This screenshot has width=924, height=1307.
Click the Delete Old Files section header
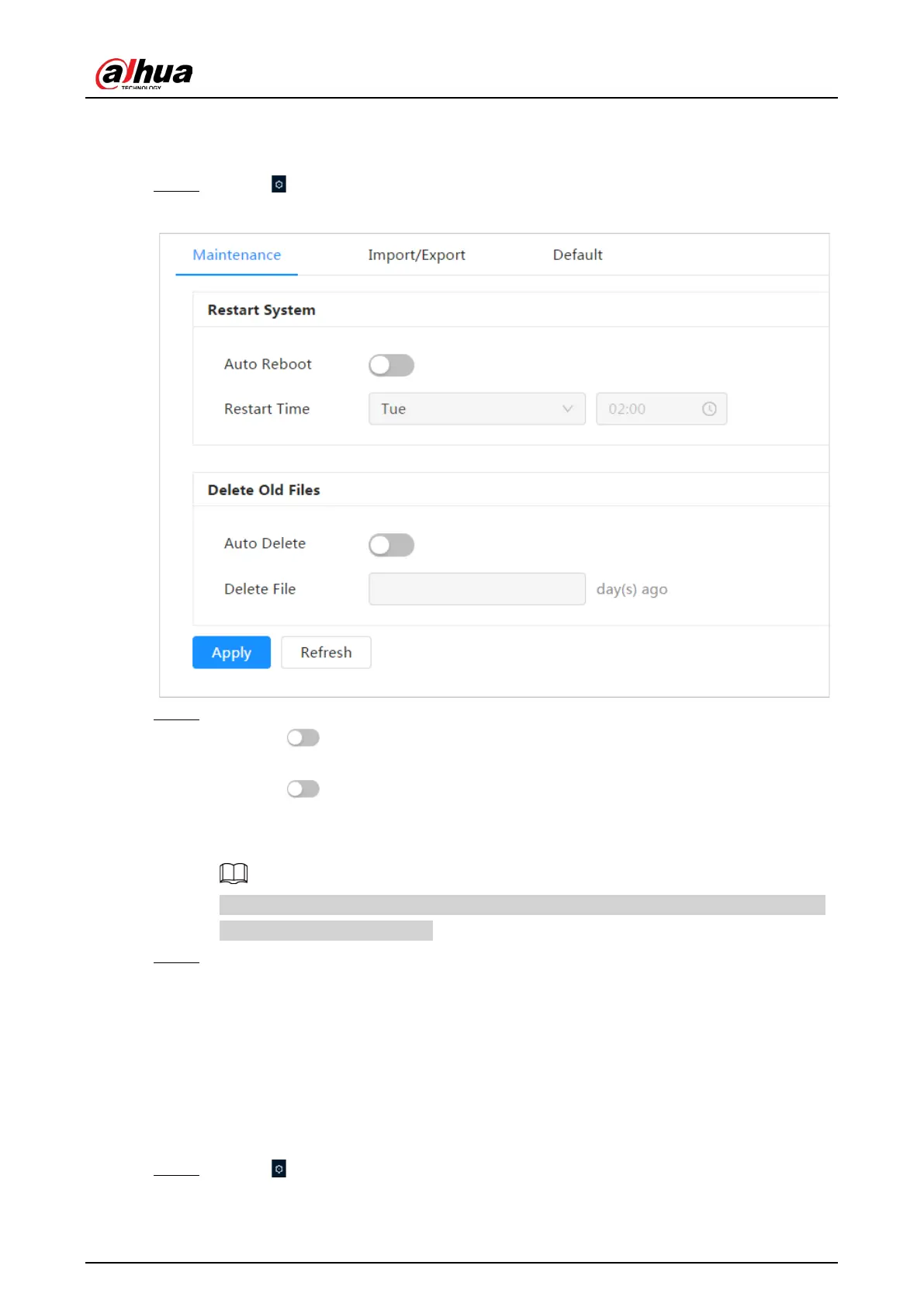pos(264,490)
